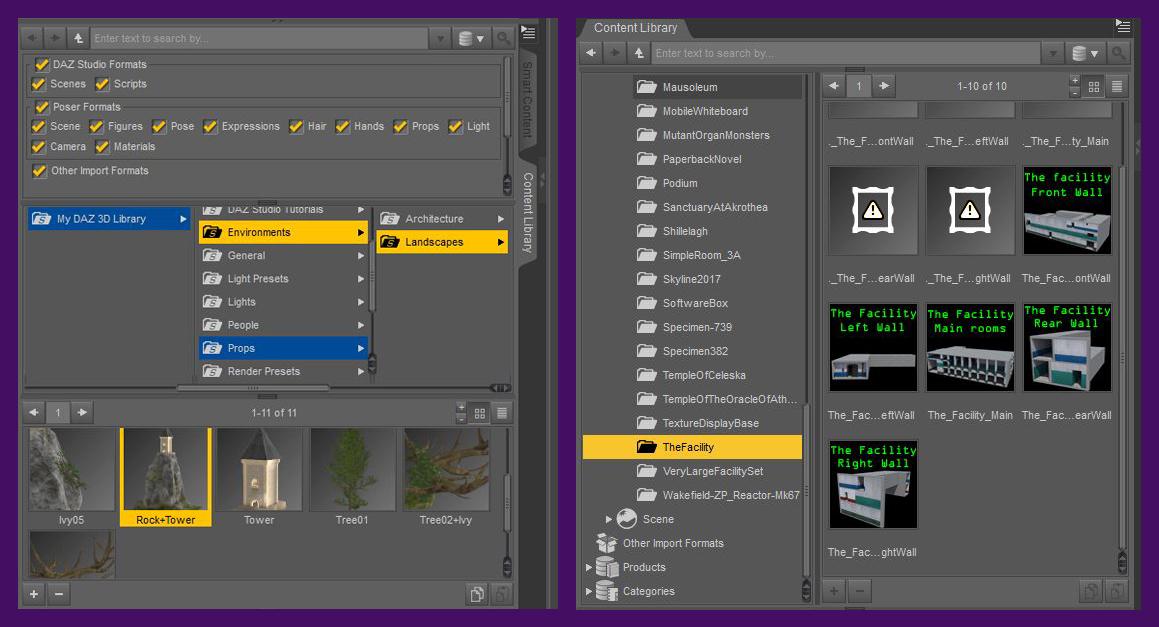Switch to grid view in left results pane
Viewport: 1159px width, 627px height.
click(480, 413)
